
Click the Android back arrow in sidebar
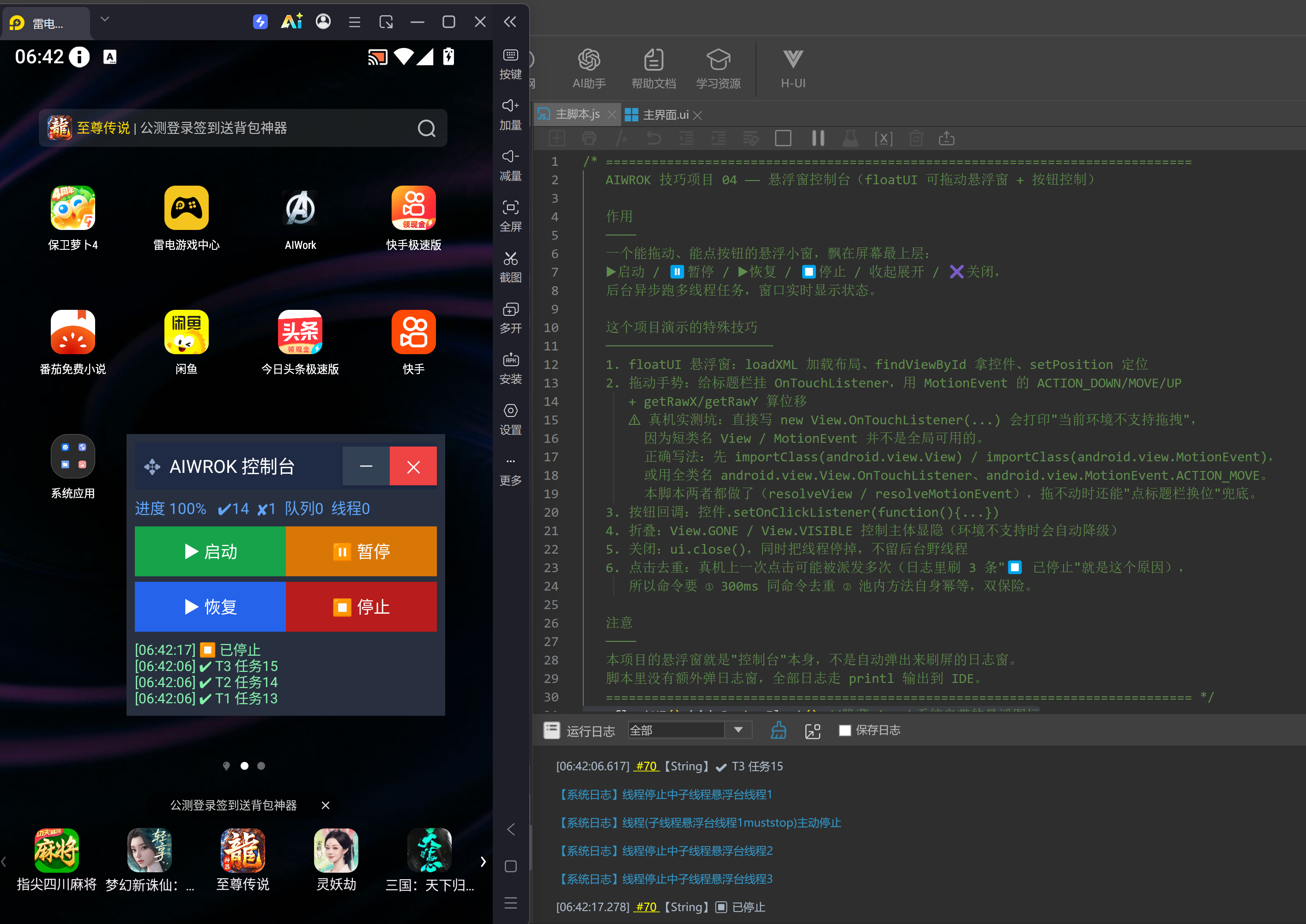[510, 829]
